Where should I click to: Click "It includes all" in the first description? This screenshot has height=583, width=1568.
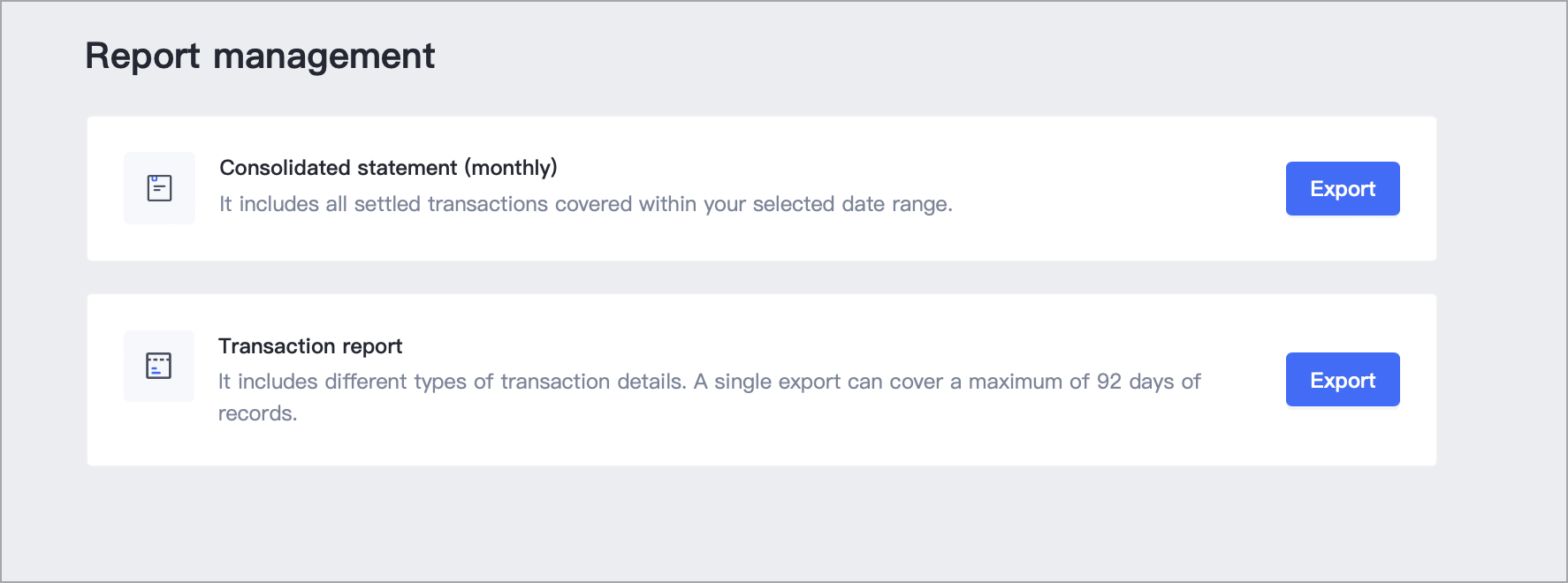coord(283,204)
